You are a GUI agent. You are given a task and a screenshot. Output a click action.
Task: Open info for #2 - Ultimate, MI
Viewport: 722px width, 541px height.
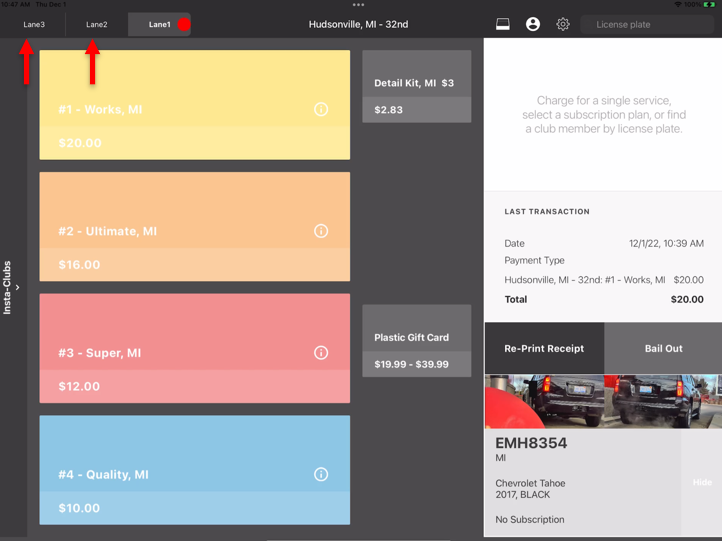click(x=321, y=231)
